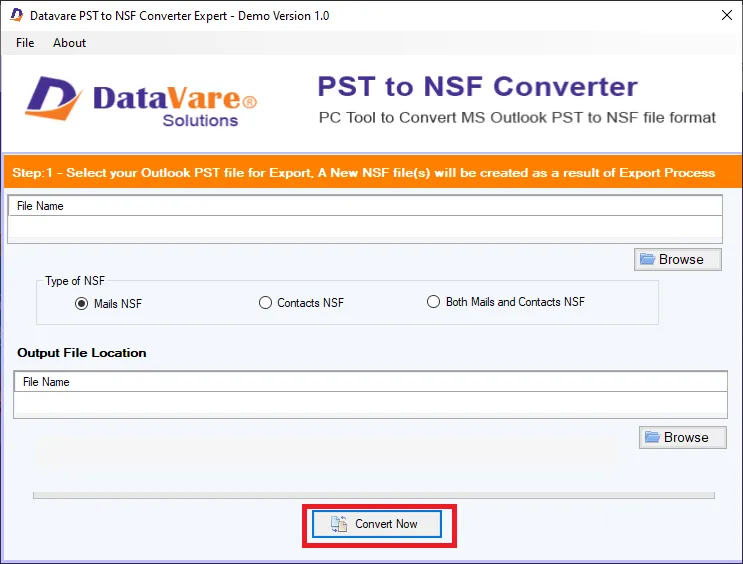Click the PST to NSF Converter title
743x564 pixels.
(x=477, y=86)
